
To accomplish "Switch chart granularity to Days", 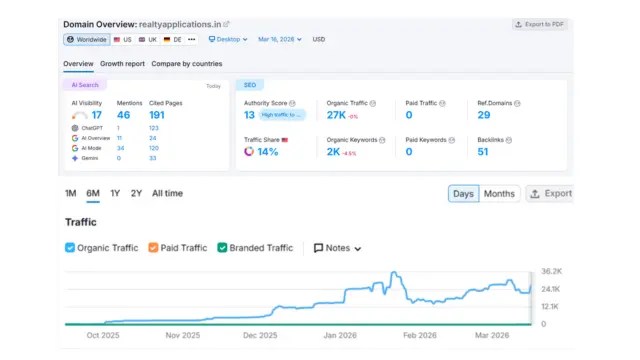I will click(x=463, y=194).
